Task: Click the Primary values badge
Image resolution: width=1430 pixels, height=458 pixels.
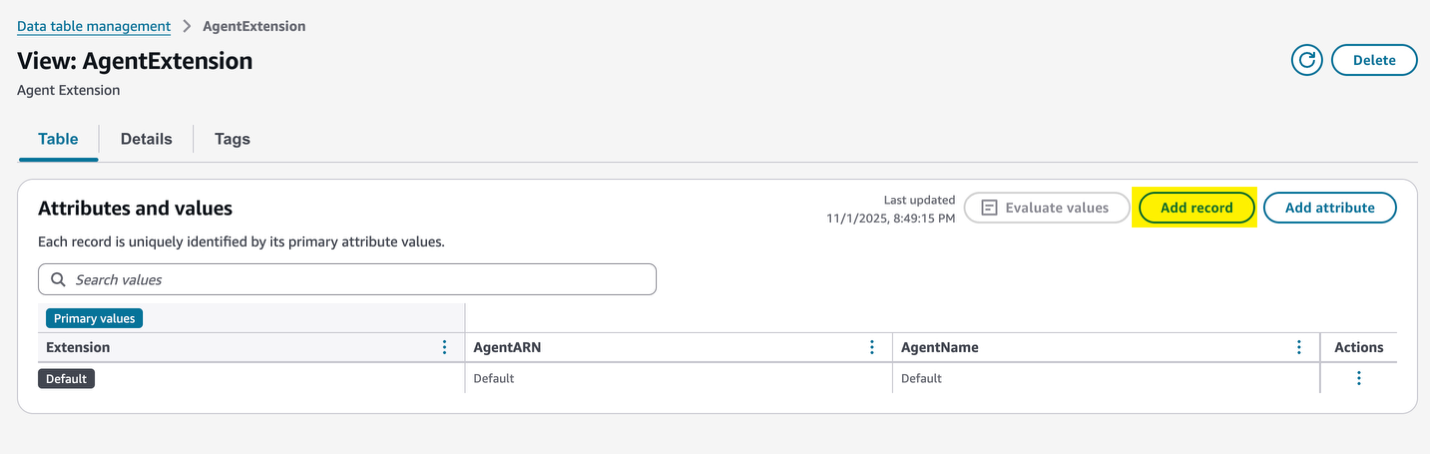Action: [95, 318]
